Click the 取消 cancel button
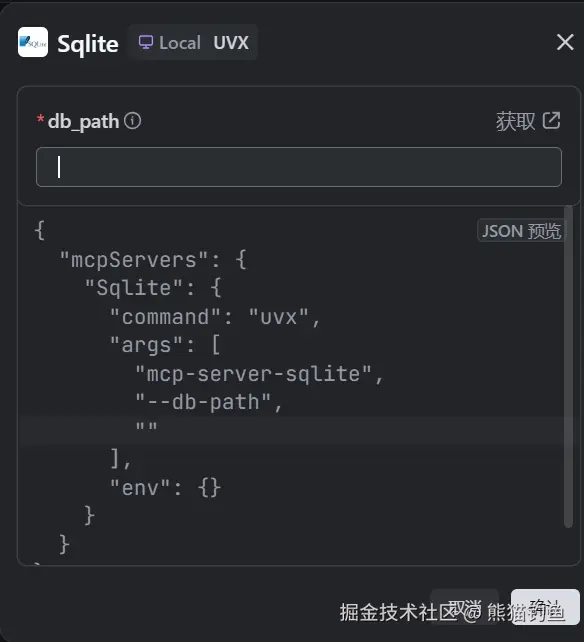 point(464,608)
